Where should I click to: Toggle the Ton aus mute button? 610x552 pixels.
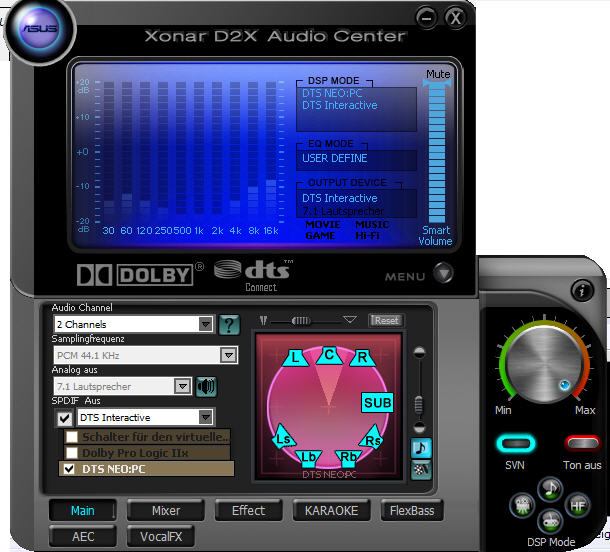[x=582, y=443]
